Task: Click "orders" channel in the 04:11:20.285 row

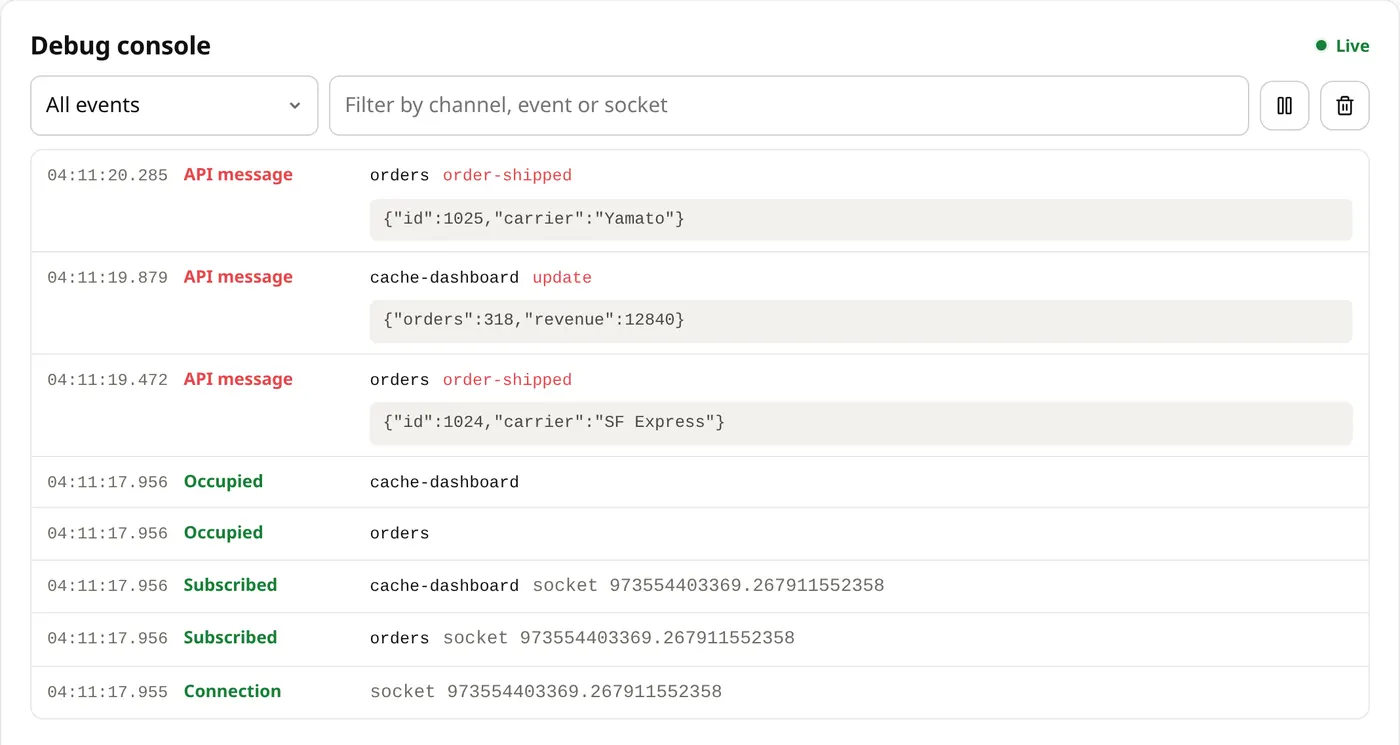Action: coord(399,175)
